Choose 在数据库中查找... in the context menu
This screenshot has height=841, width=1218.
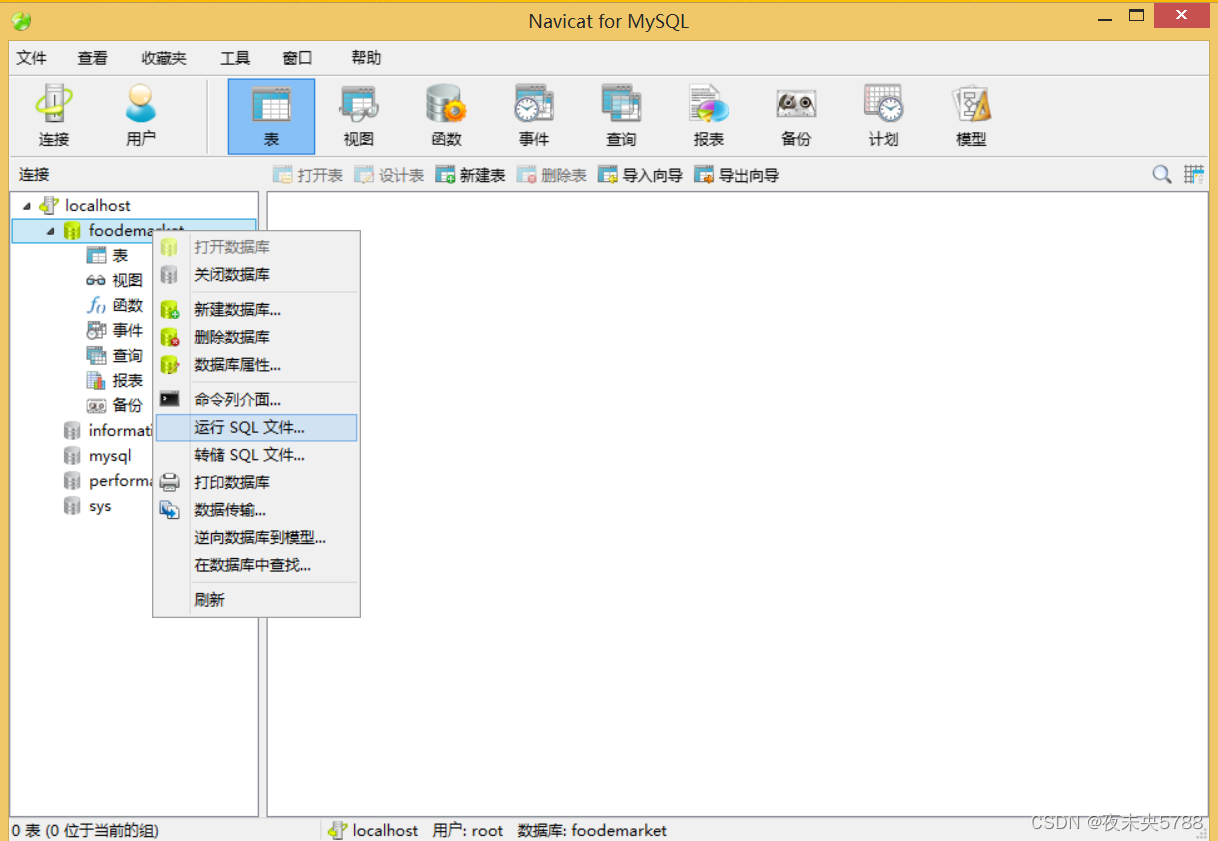pyautogui.click(x=256, y=565)
